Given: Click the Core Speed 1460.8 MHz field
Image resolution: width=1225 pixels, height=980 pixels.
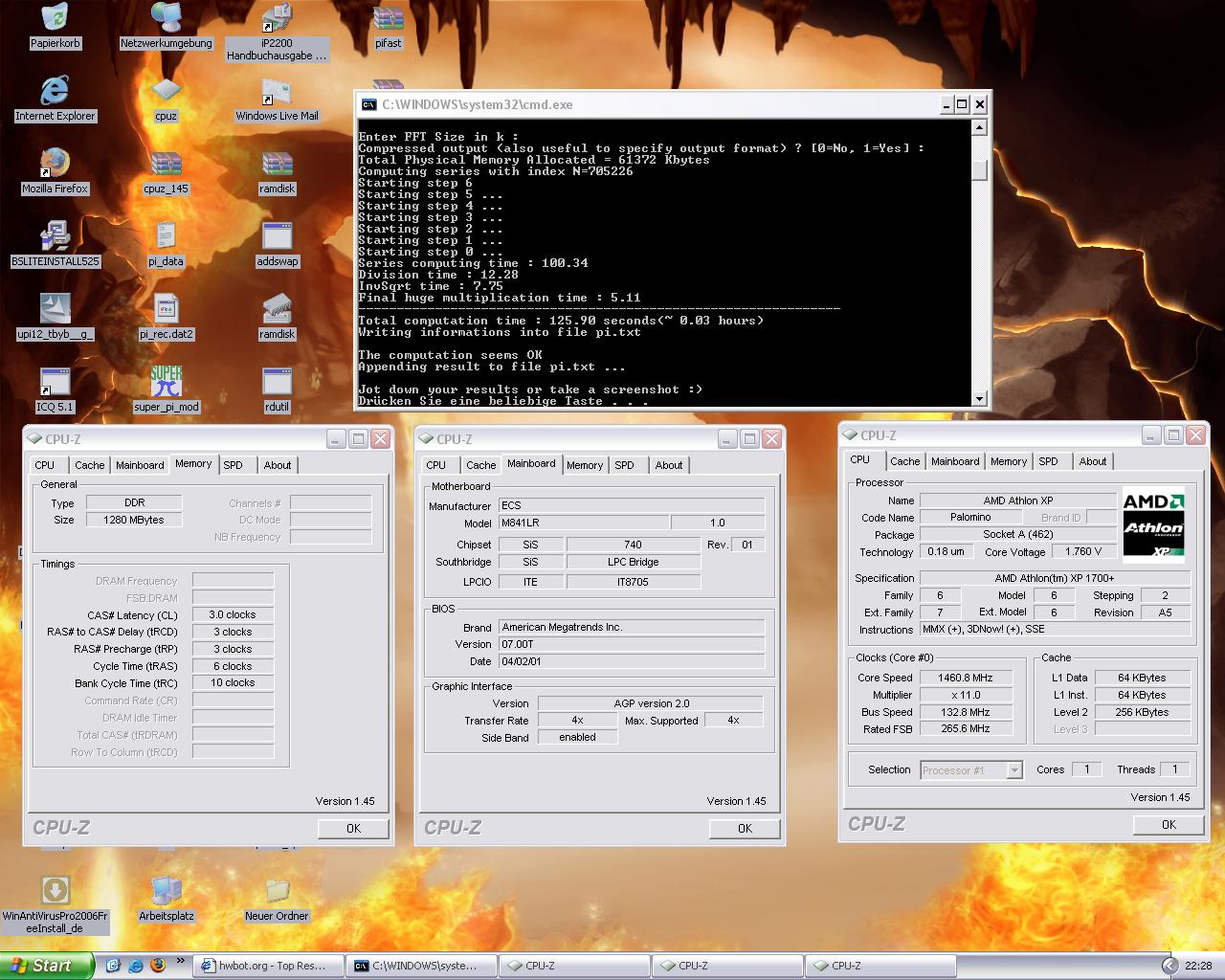Looking at the screenshot, I should [965, 678].
